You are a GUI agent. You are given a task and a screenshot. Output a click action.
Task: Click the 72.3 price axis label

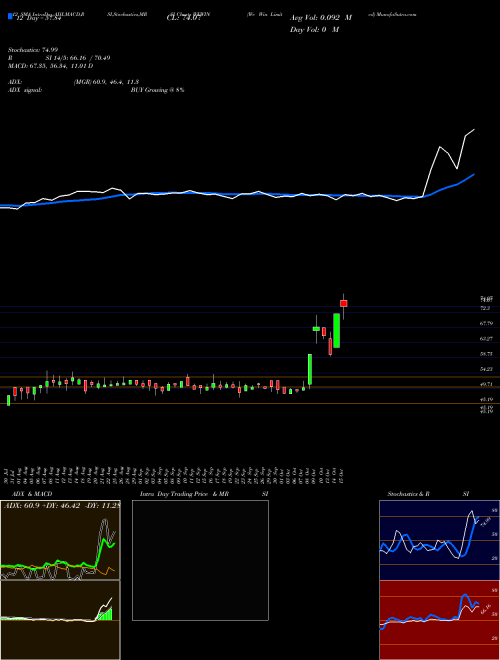(x=485, y=309)
